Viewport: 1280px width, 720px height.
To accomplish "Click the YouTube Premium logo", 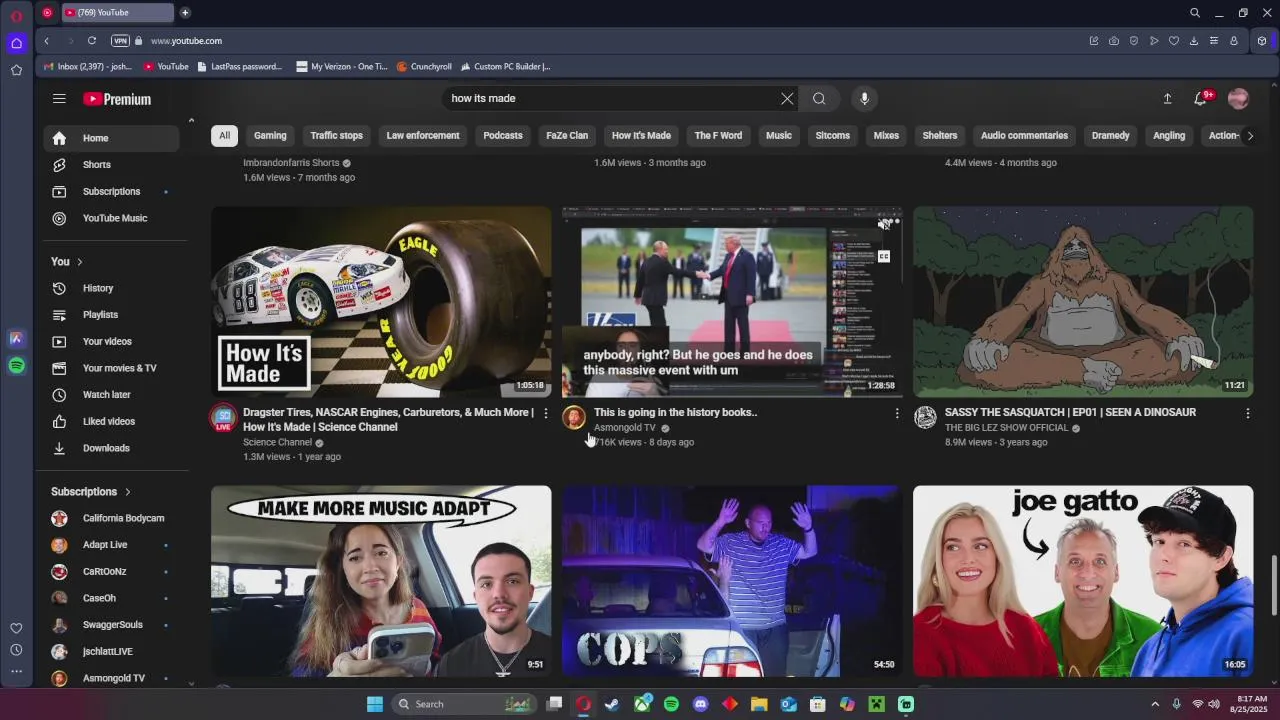I will click(x=117, y=99).
